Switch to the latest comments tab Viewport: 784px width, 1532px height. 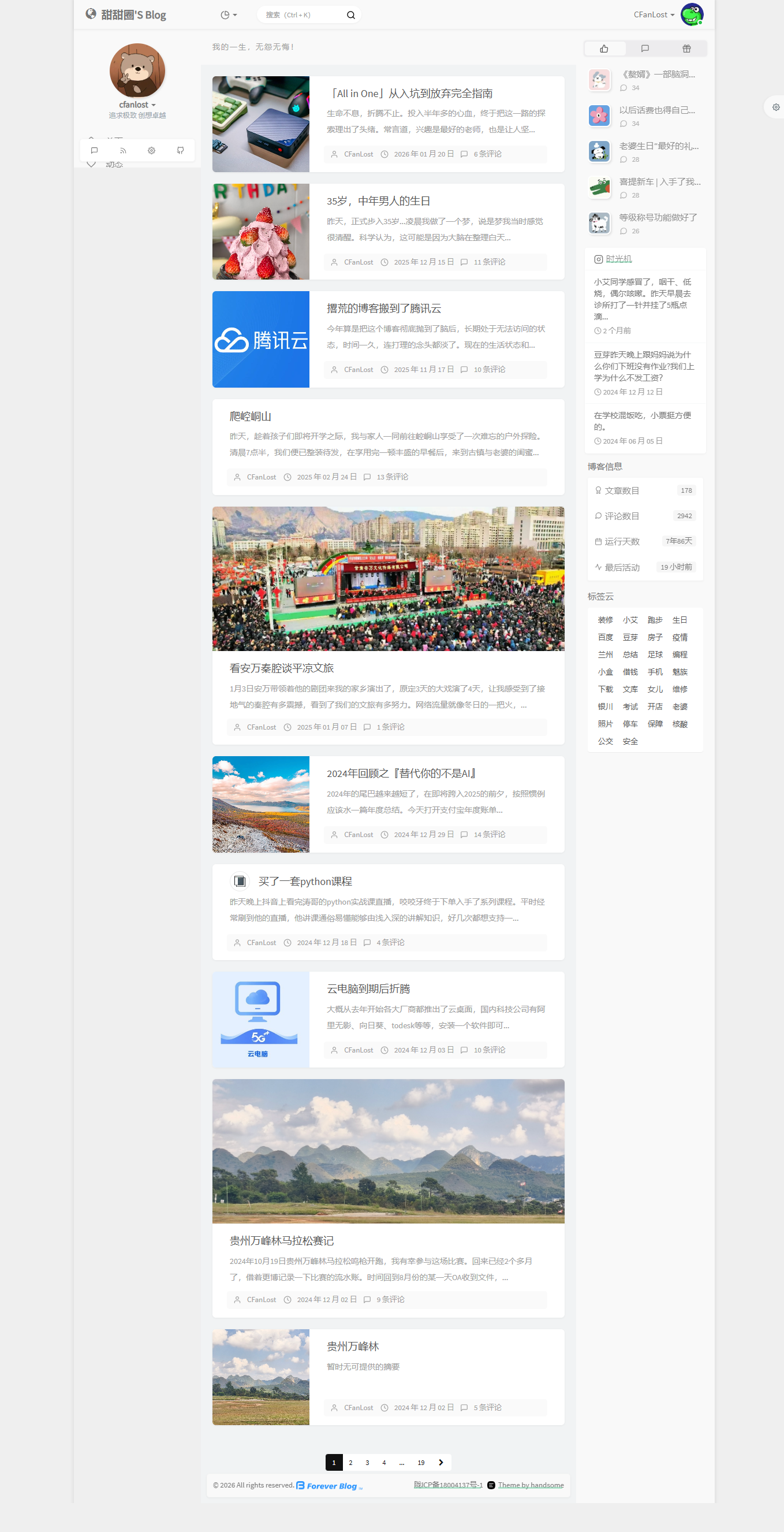[x=645, y=49]
